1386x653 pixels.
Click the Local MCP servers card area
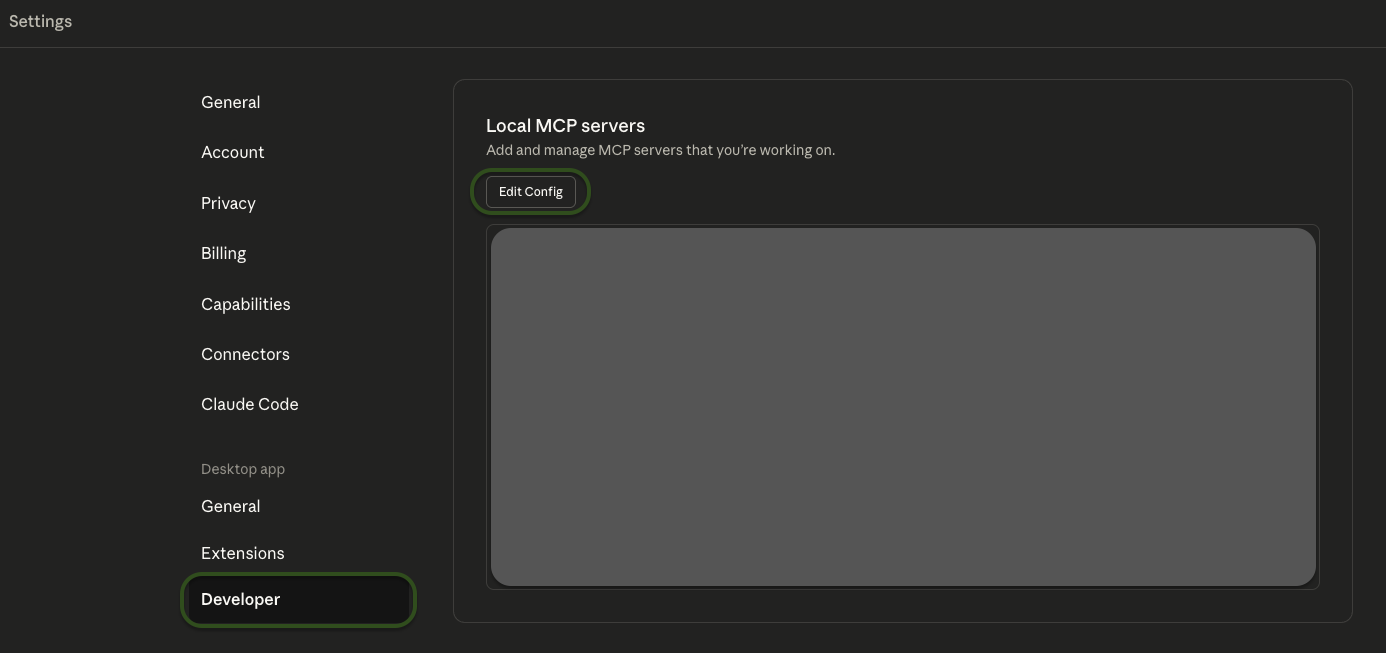pyautogui.click(x=903, y=350)
